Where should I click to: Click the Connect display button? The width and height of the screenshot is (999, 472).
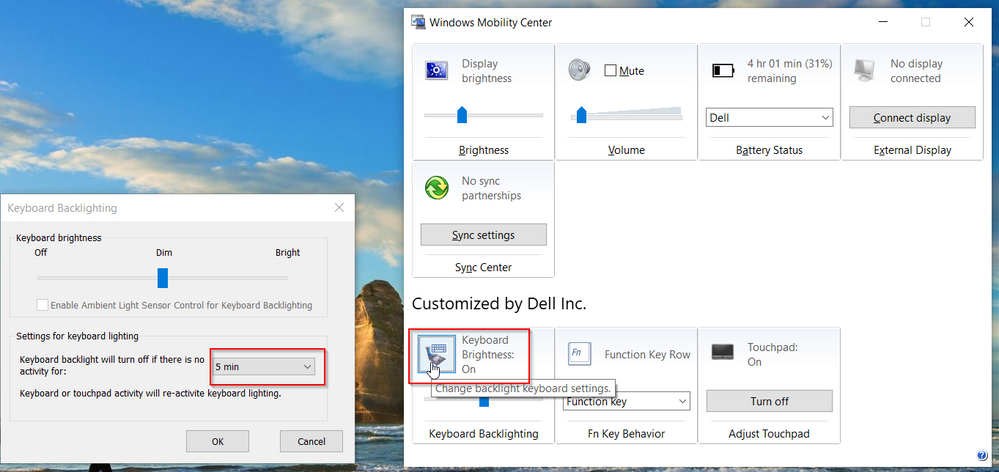[x=912, y=118]
